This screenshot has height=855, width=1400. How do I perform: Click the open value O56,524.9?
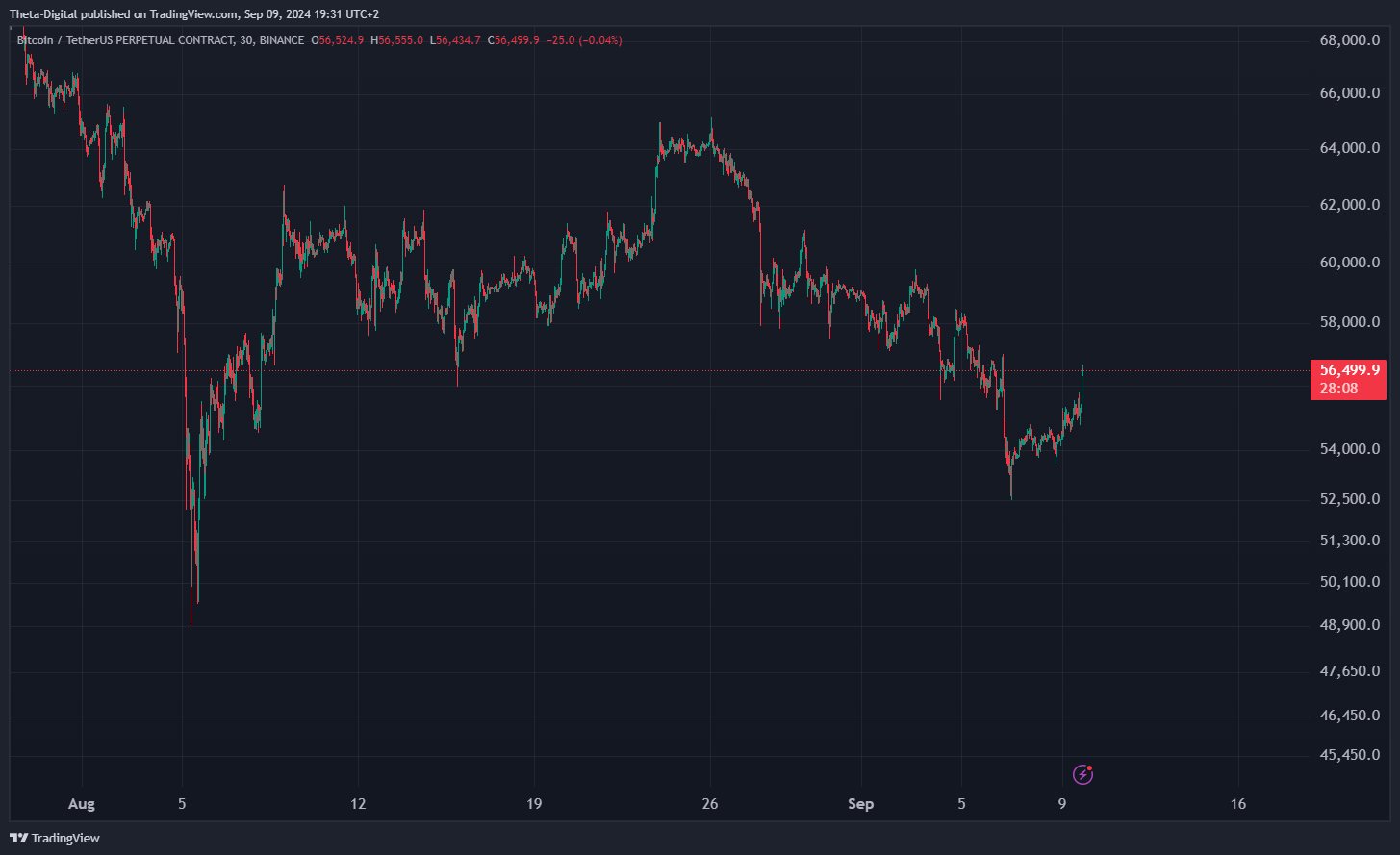pyautogui.click(x=339, y=40)
